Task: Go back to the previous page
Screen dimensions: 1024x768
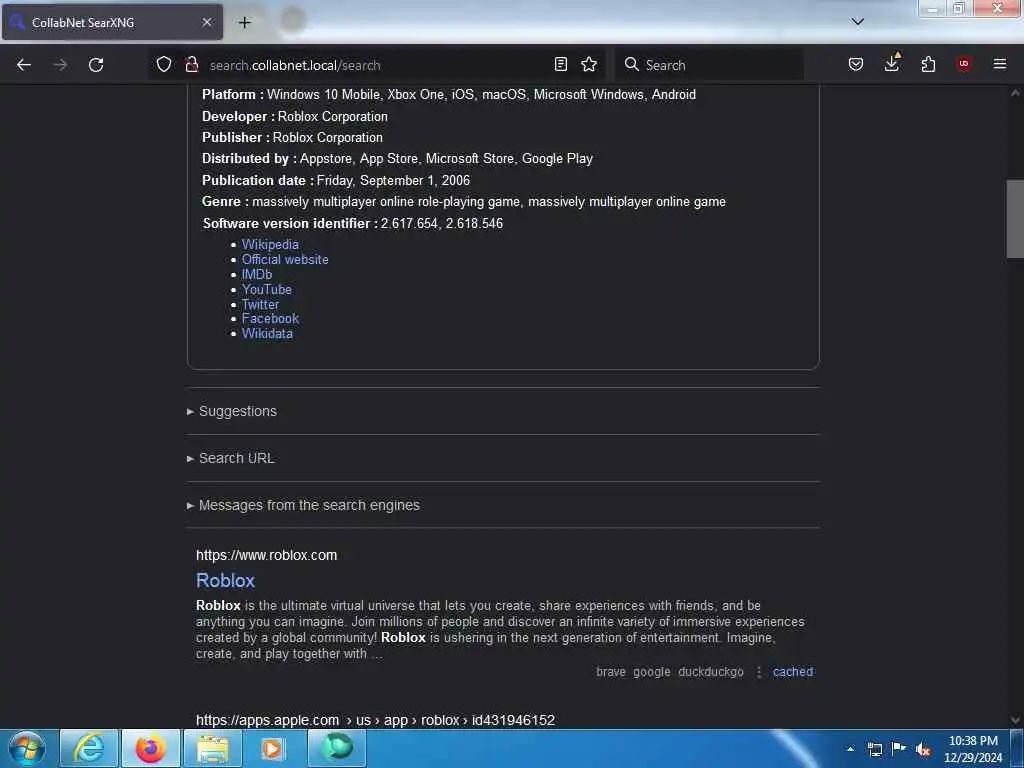Action: [24, 65]
